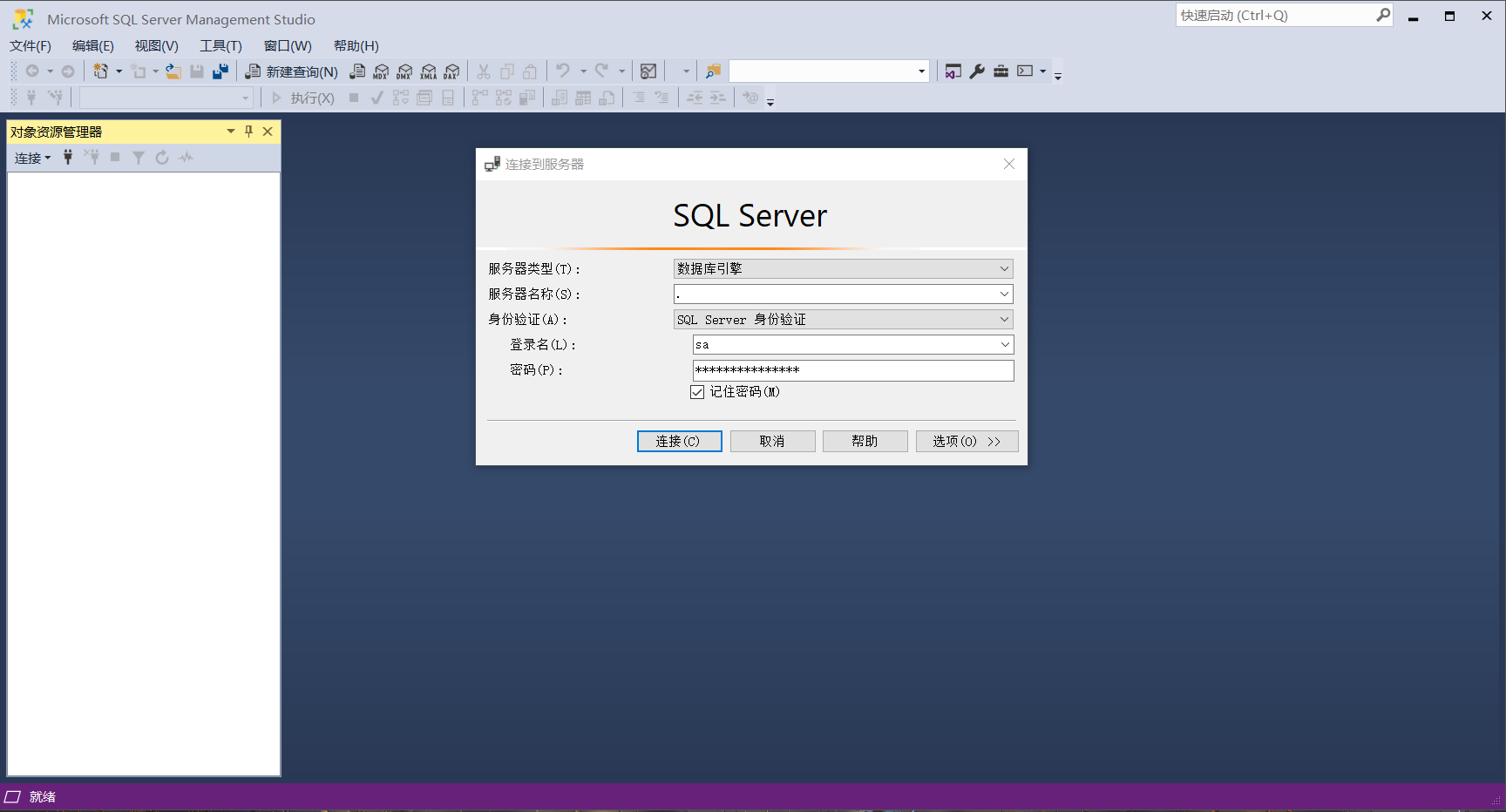Screen dimensions: 1506x812
Task: Click the 连接(C) button to connect
Action: [x=679, y=441]
